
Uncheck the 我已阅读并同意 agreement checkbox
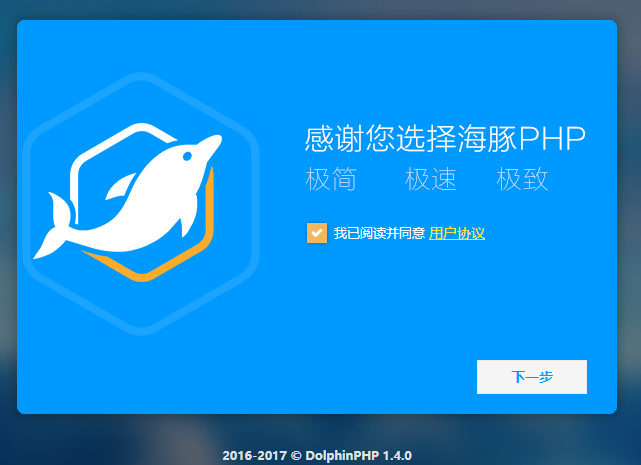317,233
